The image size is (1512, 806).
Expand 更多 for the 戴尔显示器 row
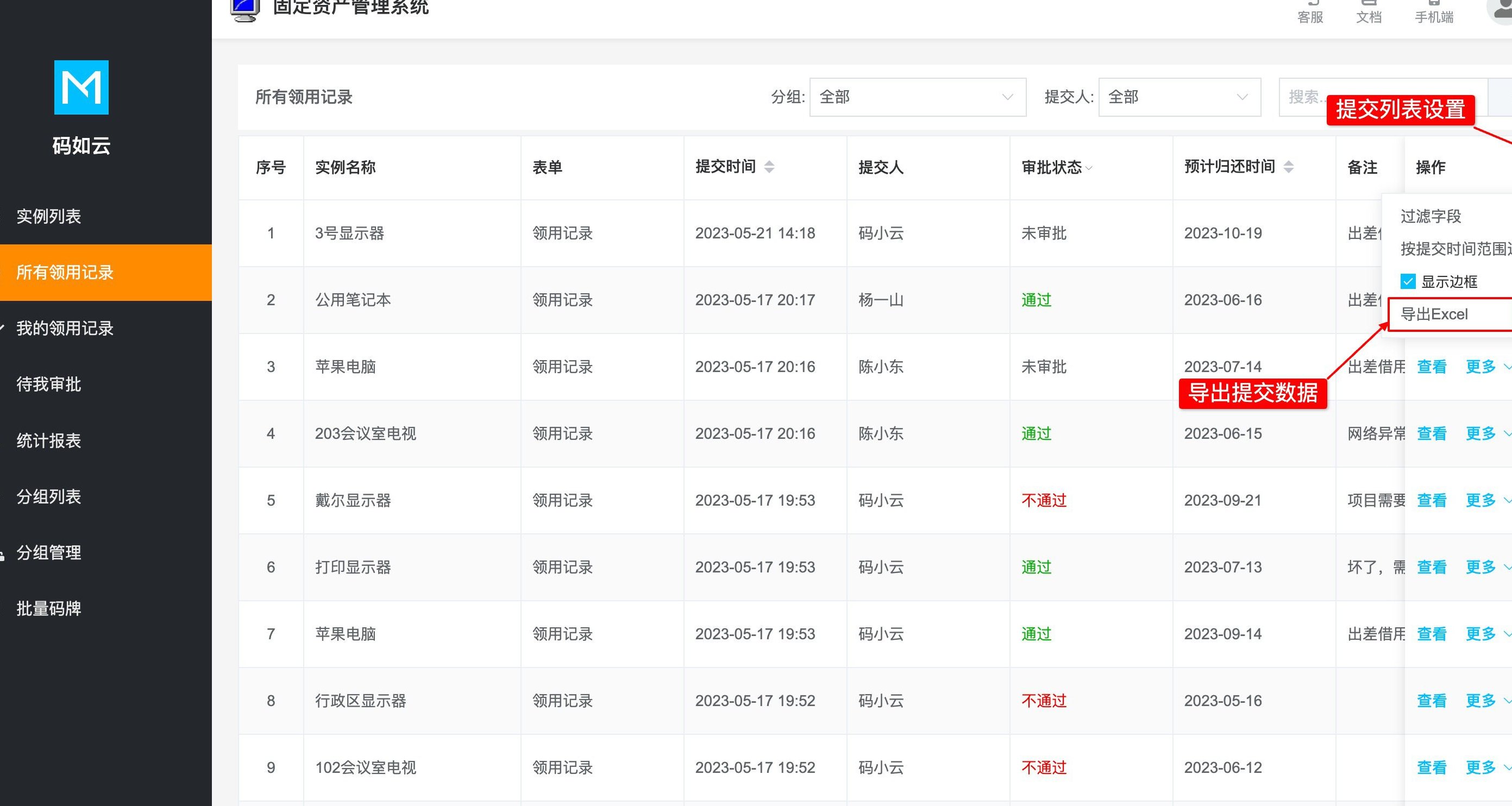point(1488,500)
